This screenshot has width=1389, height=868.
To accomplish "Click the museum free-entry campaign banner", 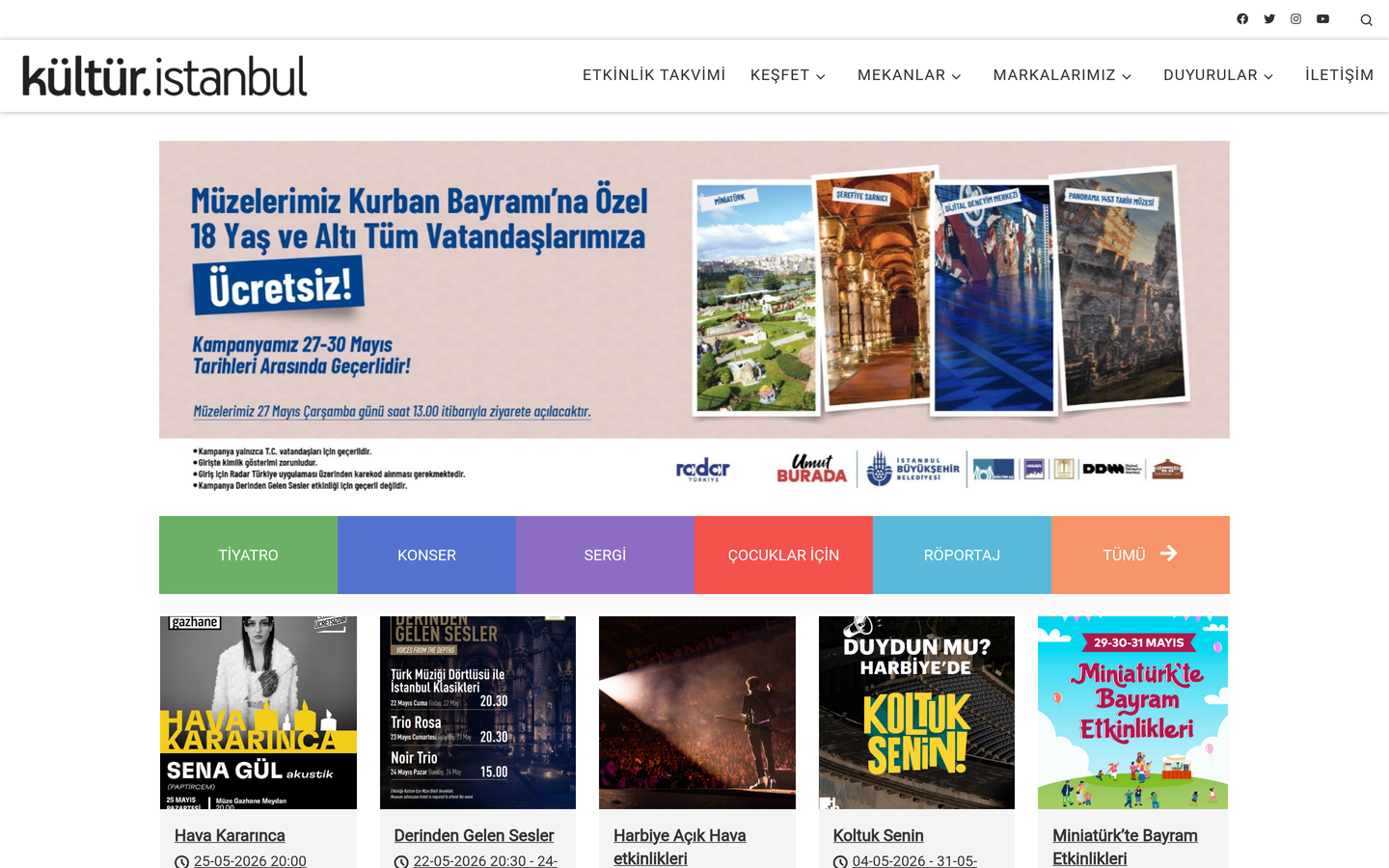I will 694,318.
